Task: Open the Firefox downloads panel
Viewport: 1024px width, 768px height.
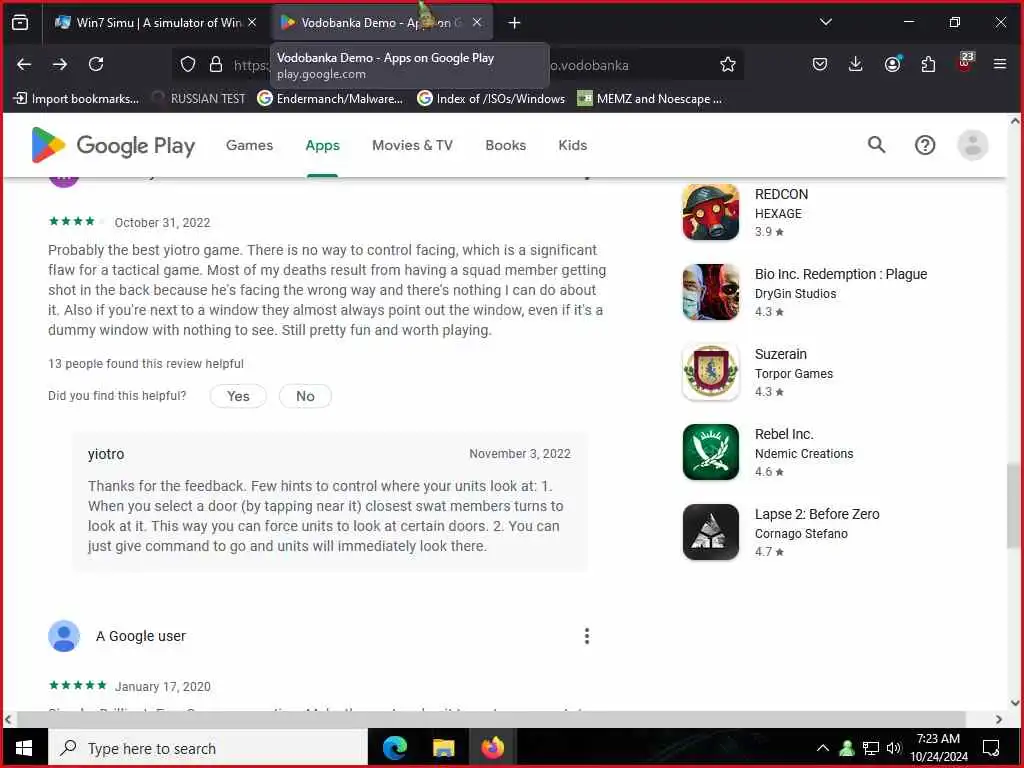Action: point(856,64)
